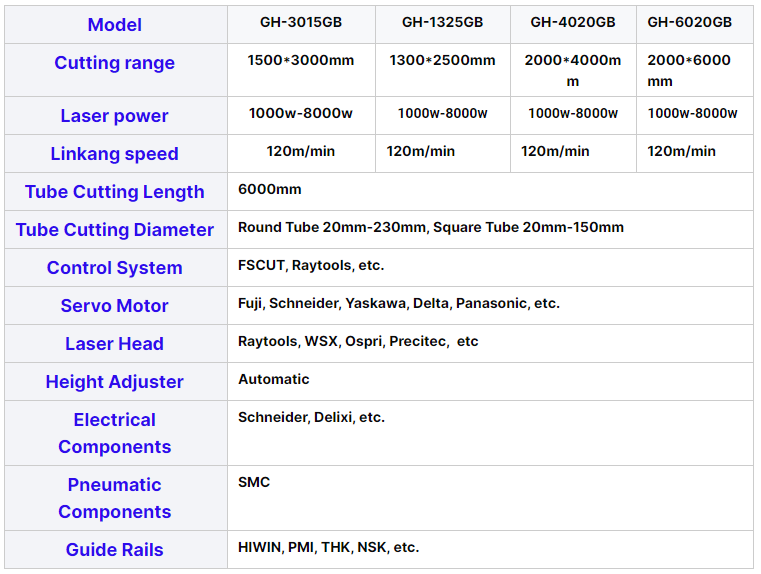Select model name GH-1325GB
This screenshot has height=574, width=761.
pyautogui.click(x=443, y=22)
